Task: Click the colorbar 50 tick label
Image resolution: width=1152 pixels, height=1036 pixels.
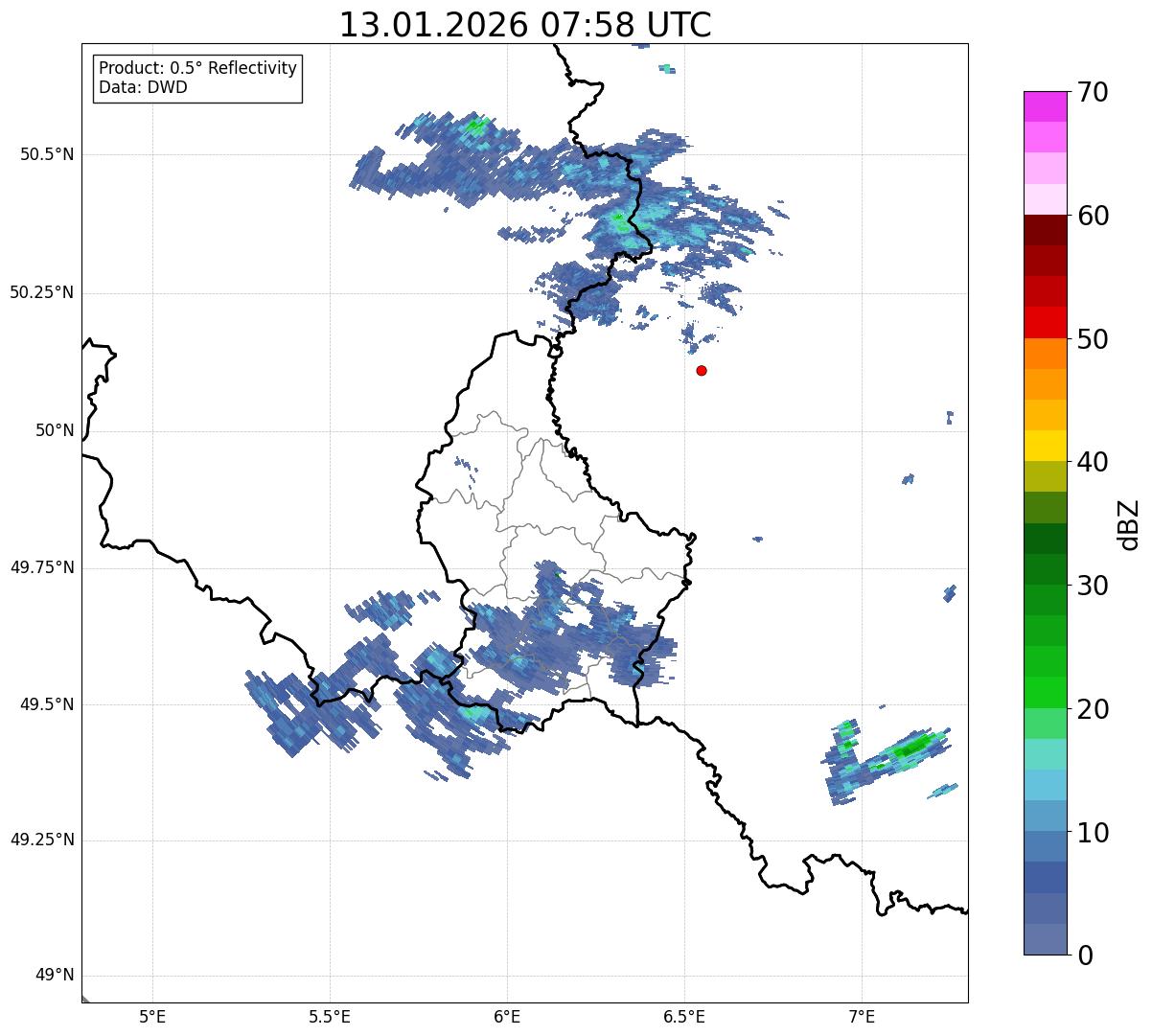Action: point(1093,339)
